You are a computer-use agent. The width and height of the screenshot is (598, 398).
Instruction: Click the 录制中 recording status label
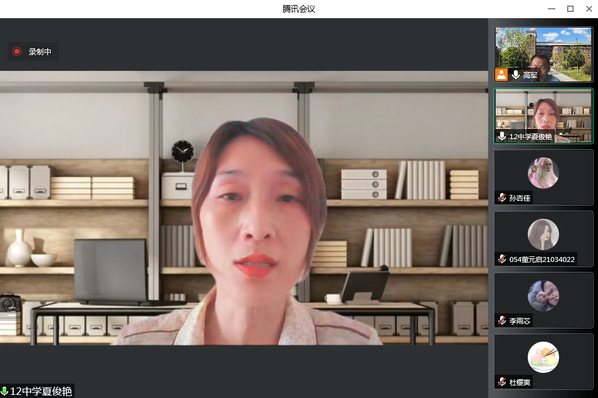[x=40, y=52]
